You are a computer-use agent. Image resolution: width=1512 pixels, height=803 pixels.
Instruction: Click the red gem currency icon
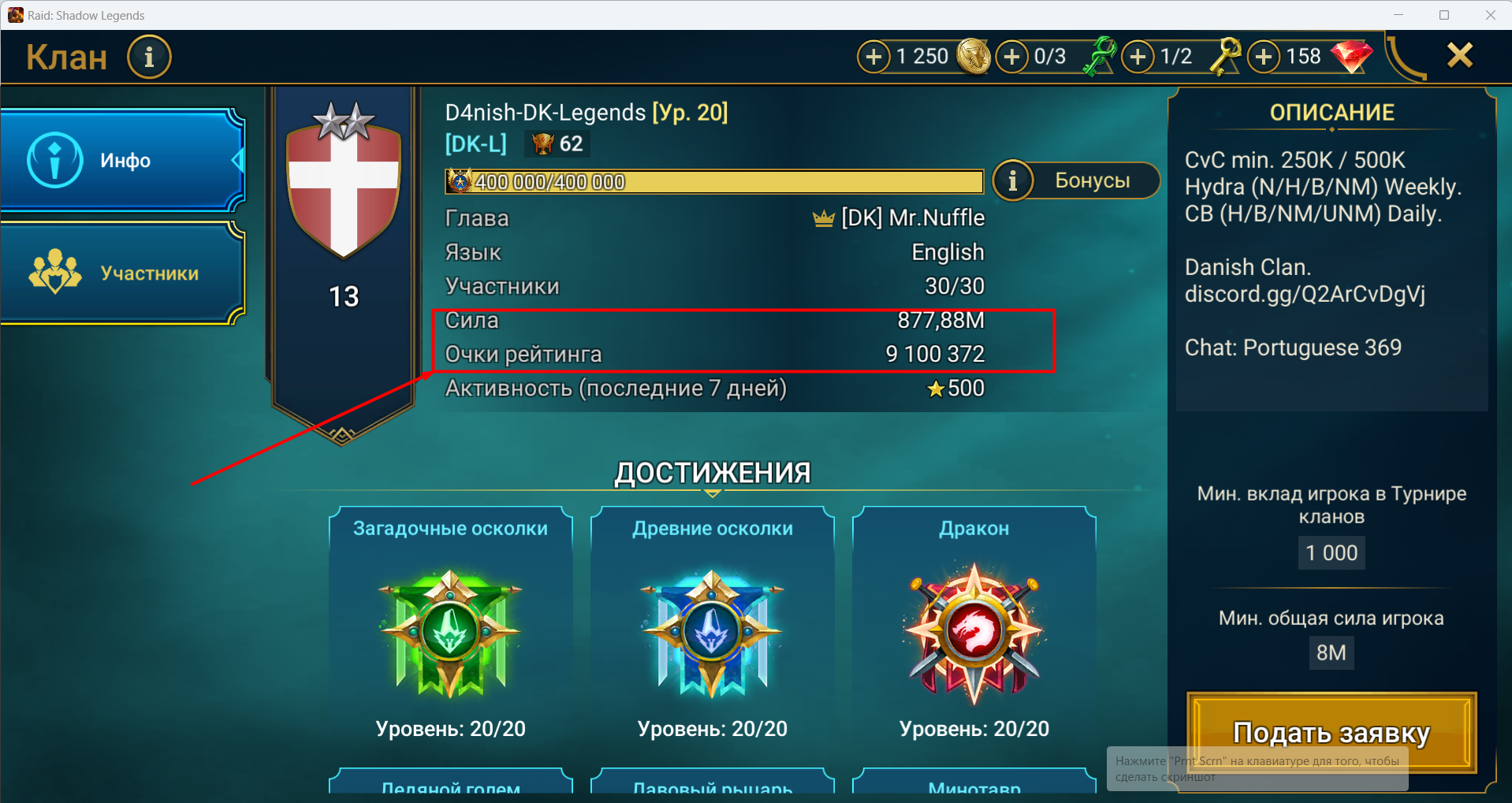pyautogui.click(x=1351, y=56)
